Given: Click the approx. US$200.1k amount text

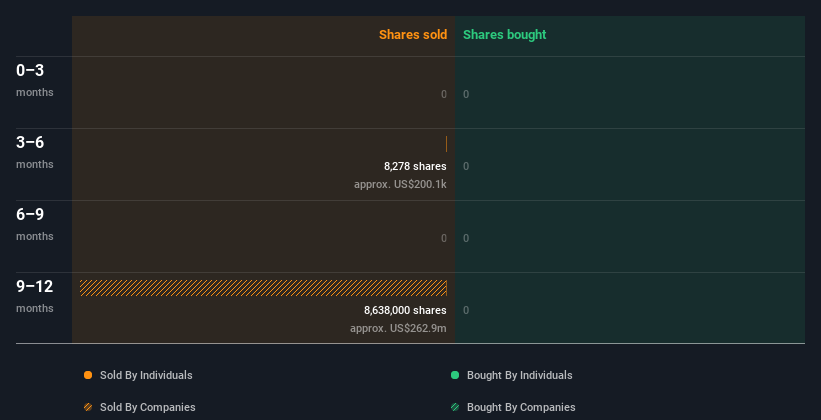Looking at the screenshot, I should (400, 184).
